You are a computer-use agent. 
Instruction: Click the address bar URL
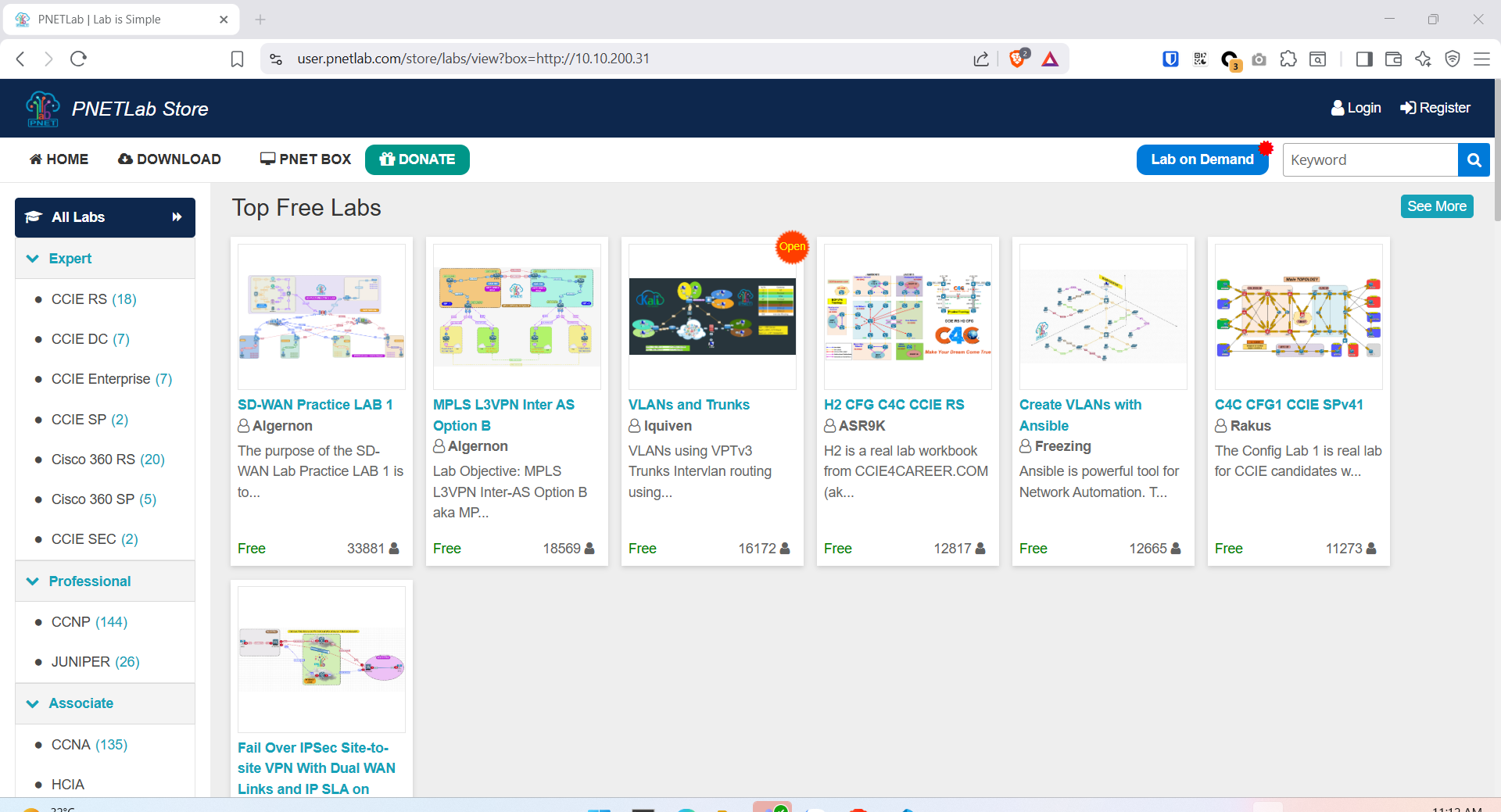(473, 59)
